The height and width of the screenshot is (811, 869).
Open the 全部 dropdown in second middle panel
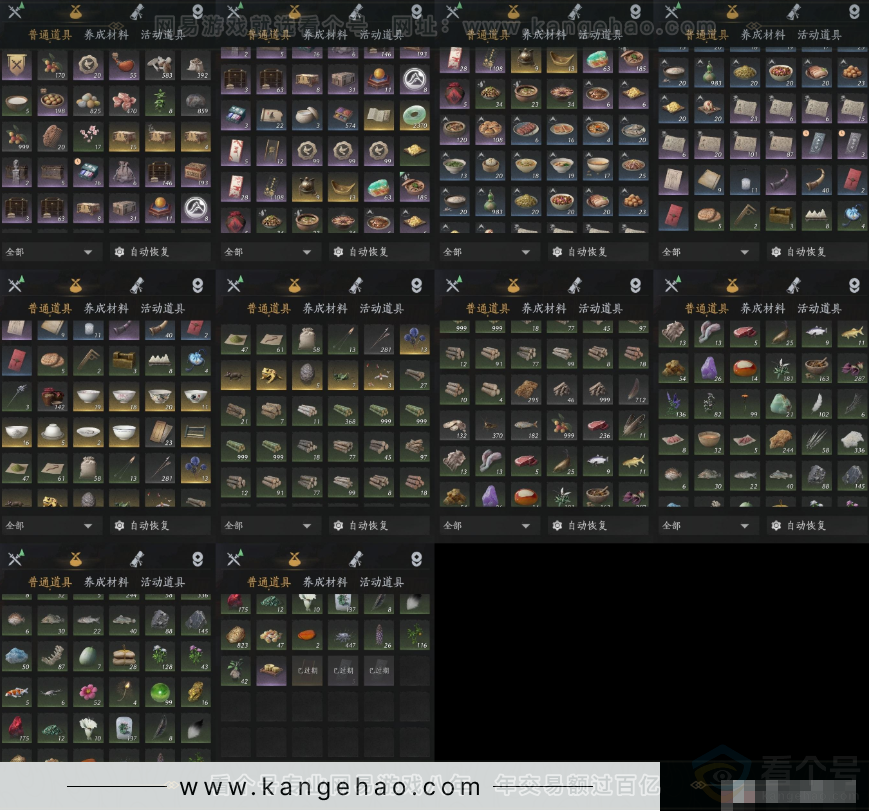270,525
